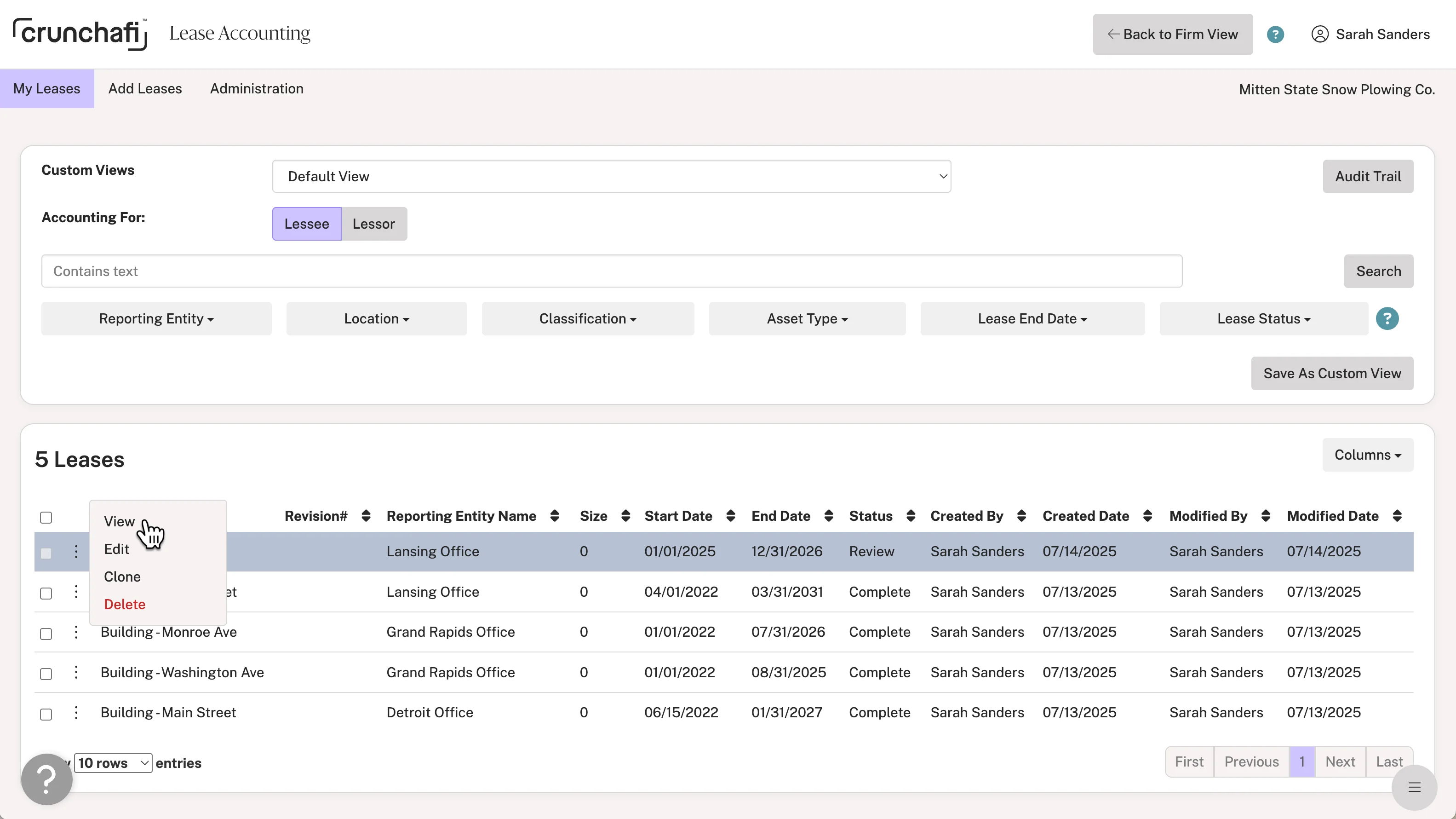Viewport: 1456px width, 819px height.
Task: Open the Columns dropdown
Action: point(1367,455)
